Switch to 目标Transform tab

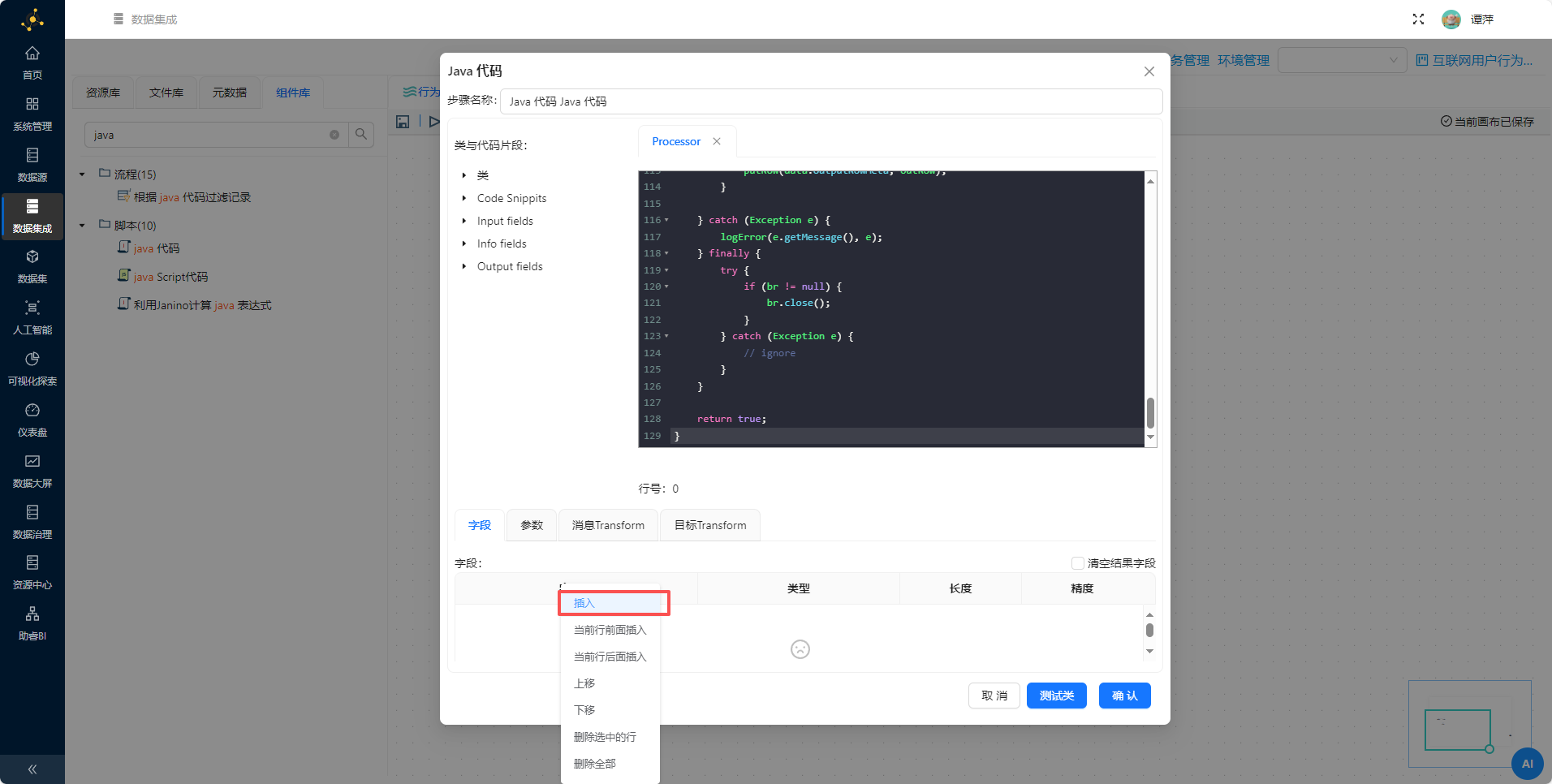pyautogui.click(x=710, y=525)
